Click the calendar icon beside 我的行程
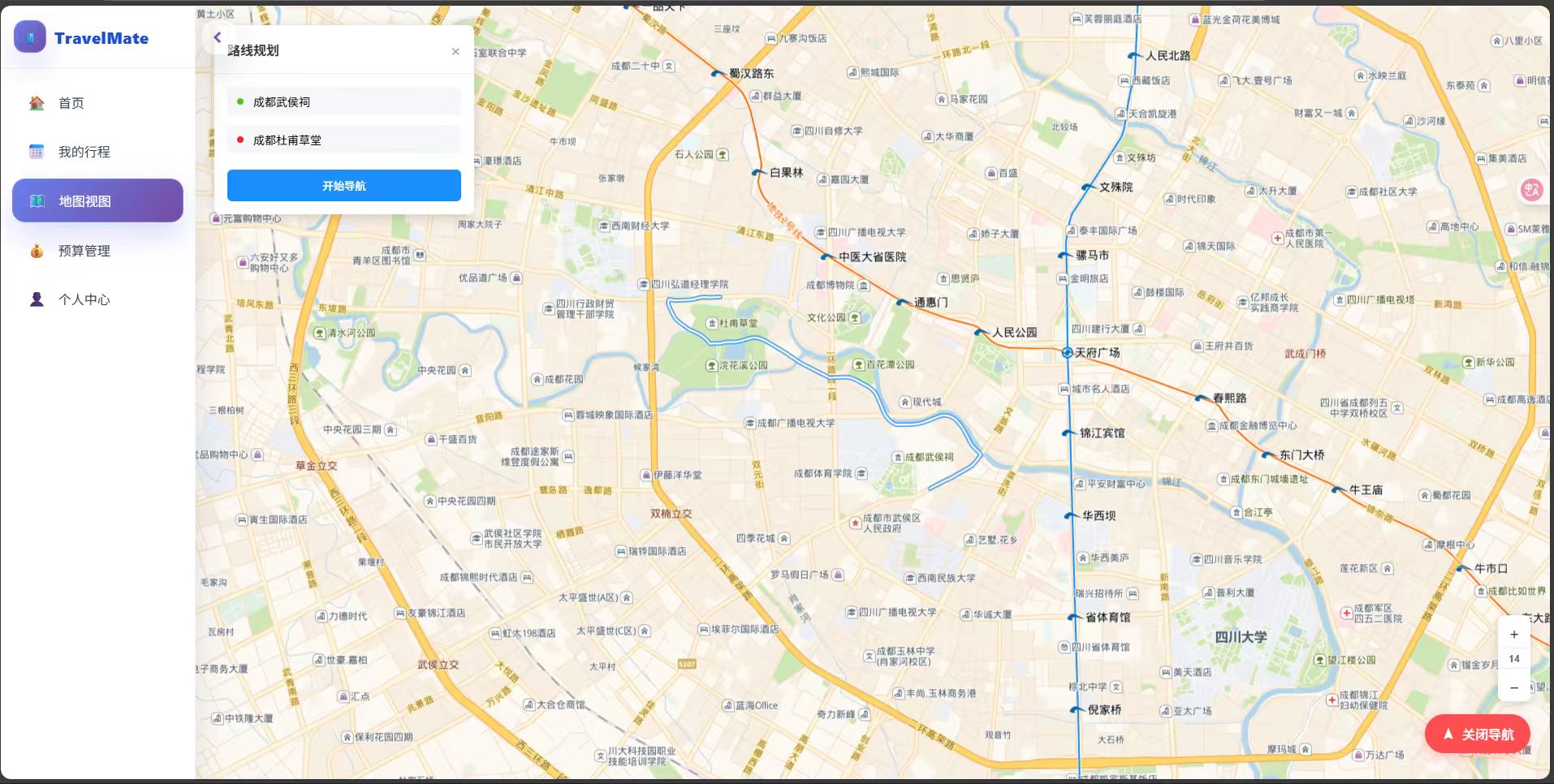 pos(37,152)
